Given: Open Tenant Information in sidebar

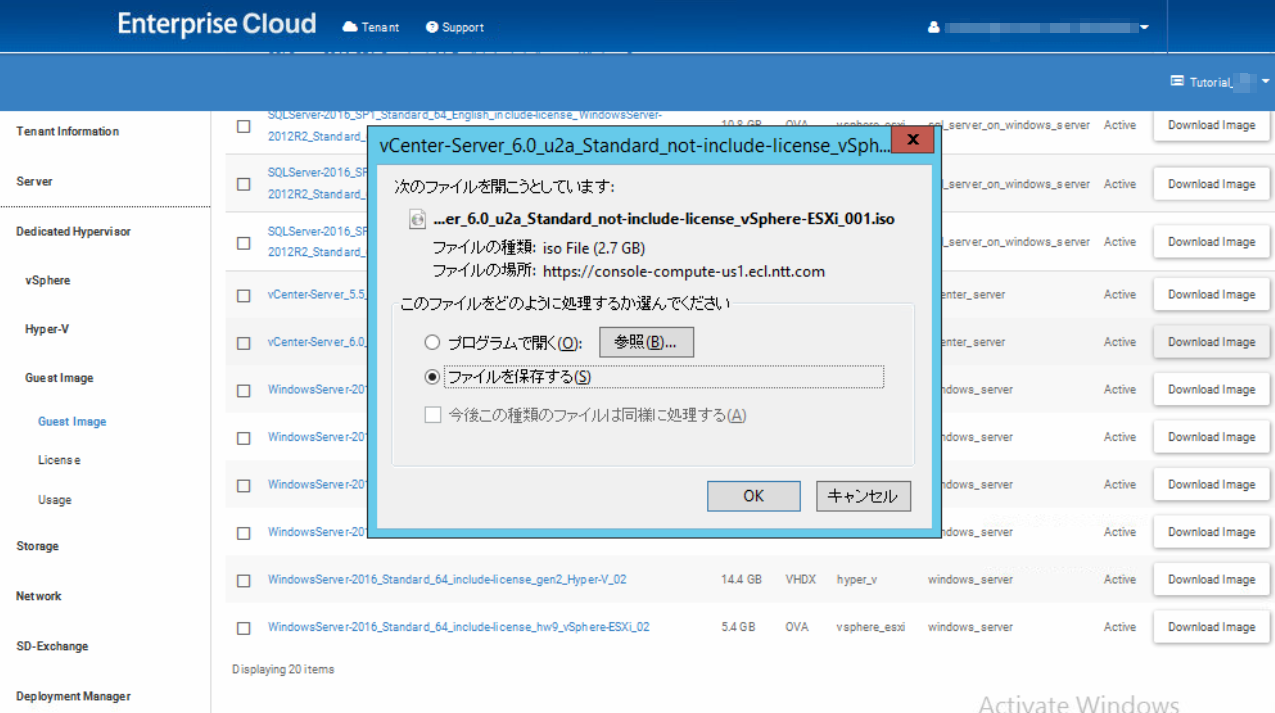Looking at the screenshot, I should point(67,132).
